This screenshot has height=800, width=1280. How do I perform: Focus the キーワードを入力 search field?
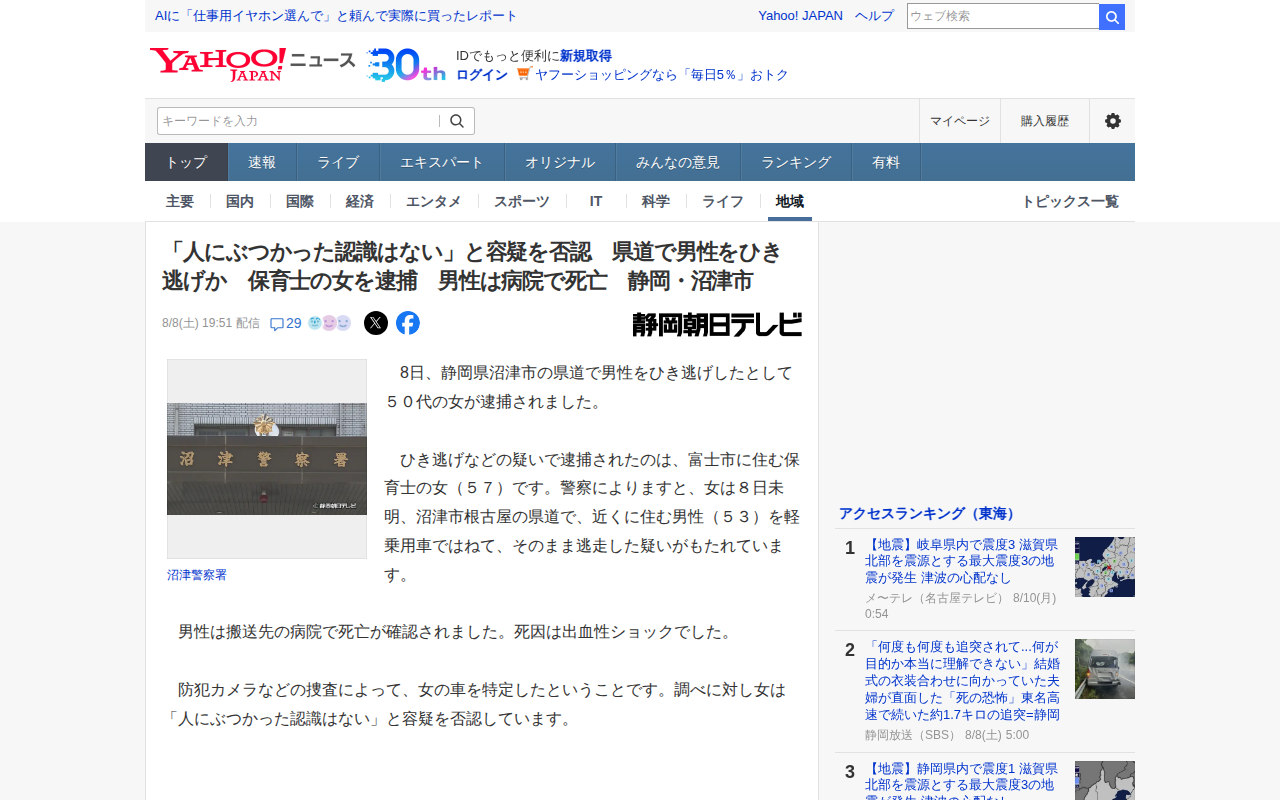tap(298, 121)
